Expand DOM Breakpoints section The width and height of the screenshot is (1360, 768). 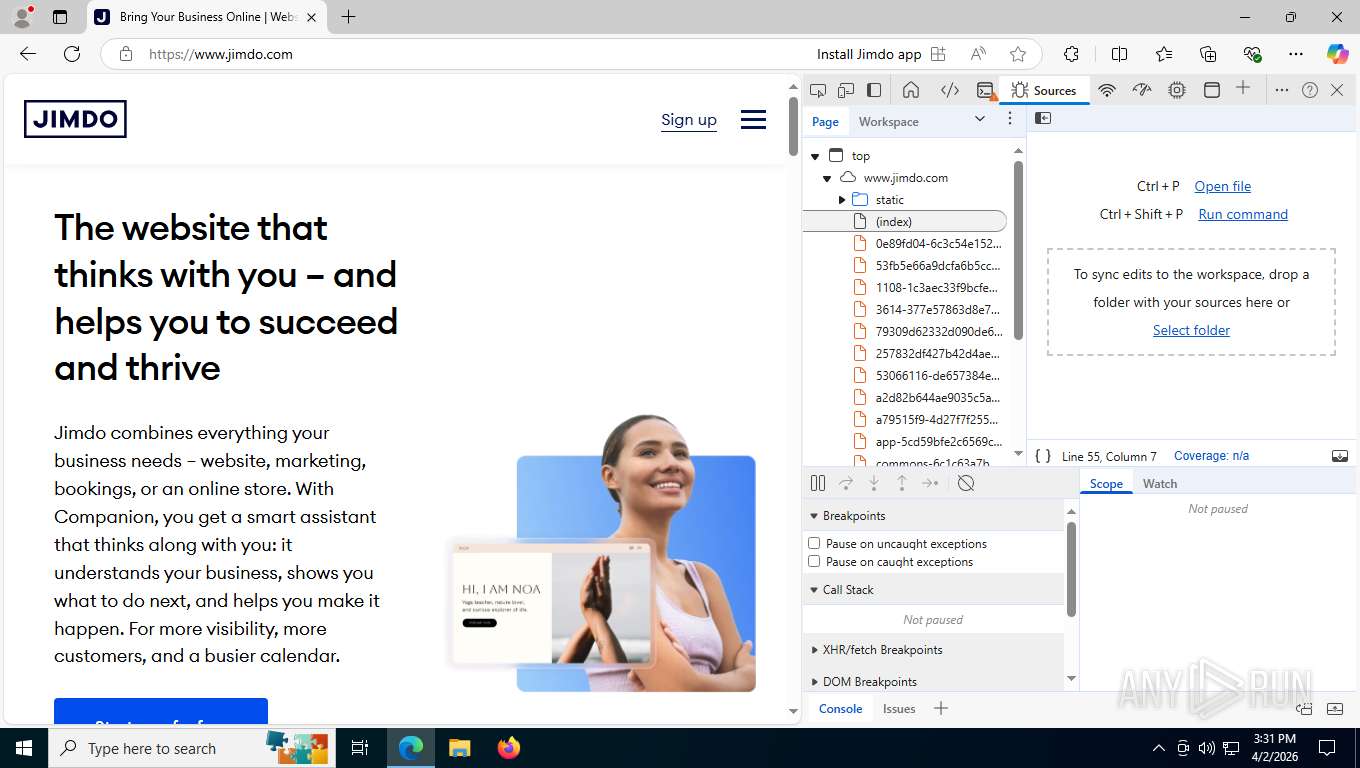click(933, 682)
